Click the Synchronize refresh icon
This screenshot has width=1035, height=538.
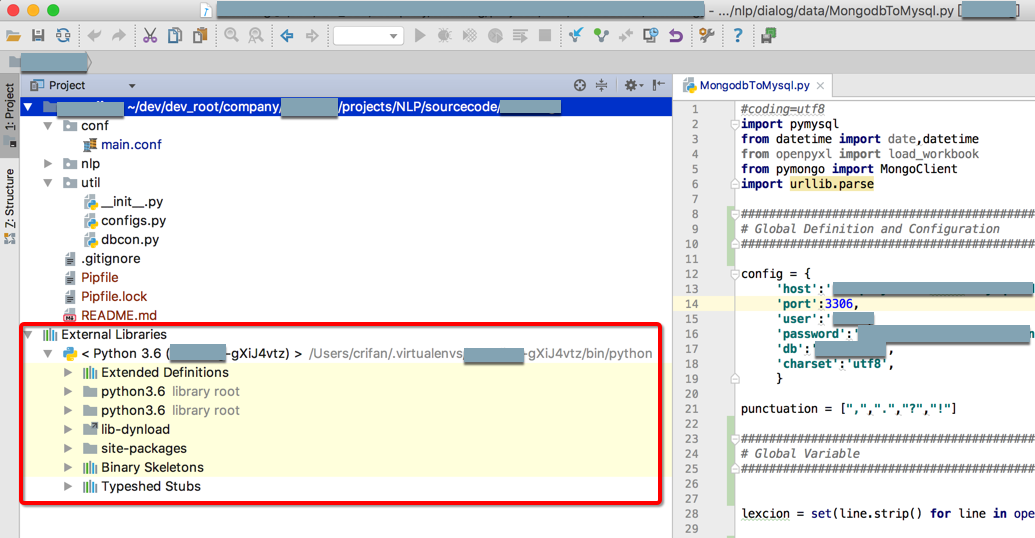(x=63, y=36)
